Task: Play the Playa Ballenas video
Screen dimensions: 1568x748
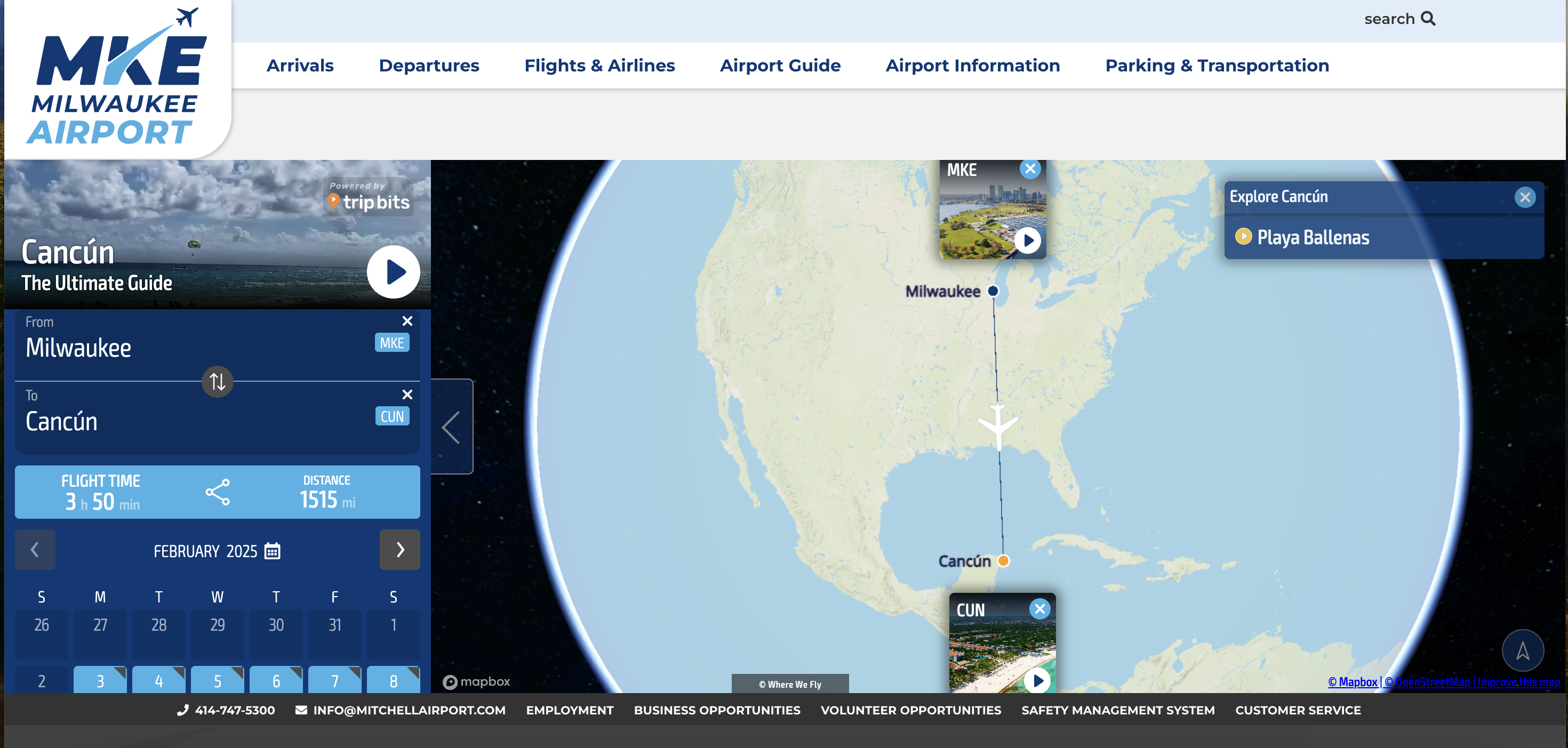Action: tap(1244, 237)
